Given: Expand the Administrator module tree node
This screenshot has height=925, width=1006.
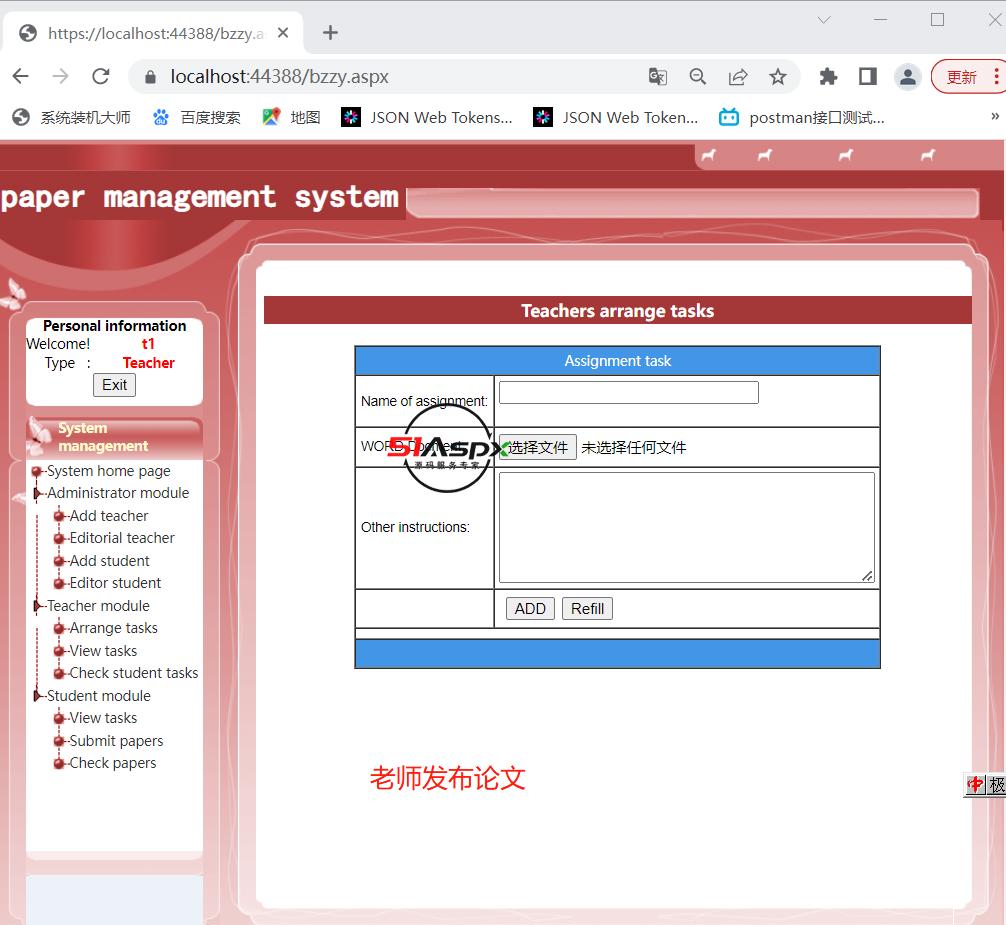Looking at the screenshot, I should (x=38, y=492).
